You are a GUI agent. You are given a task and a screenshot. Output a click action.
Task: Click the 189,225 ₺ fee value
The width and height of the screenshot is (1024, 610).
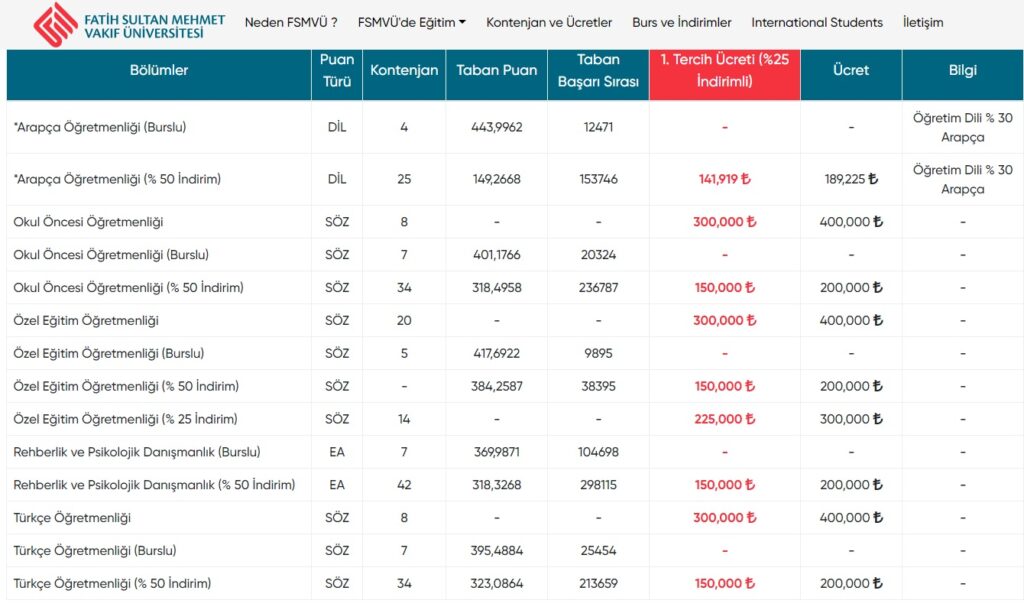coord(850,180)
